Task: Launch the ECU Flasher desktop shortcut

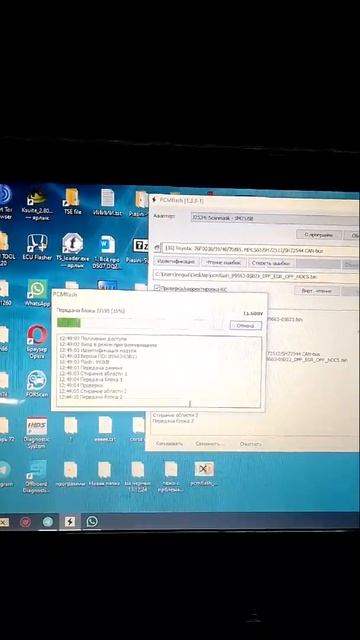Action: tap(37, 247)
